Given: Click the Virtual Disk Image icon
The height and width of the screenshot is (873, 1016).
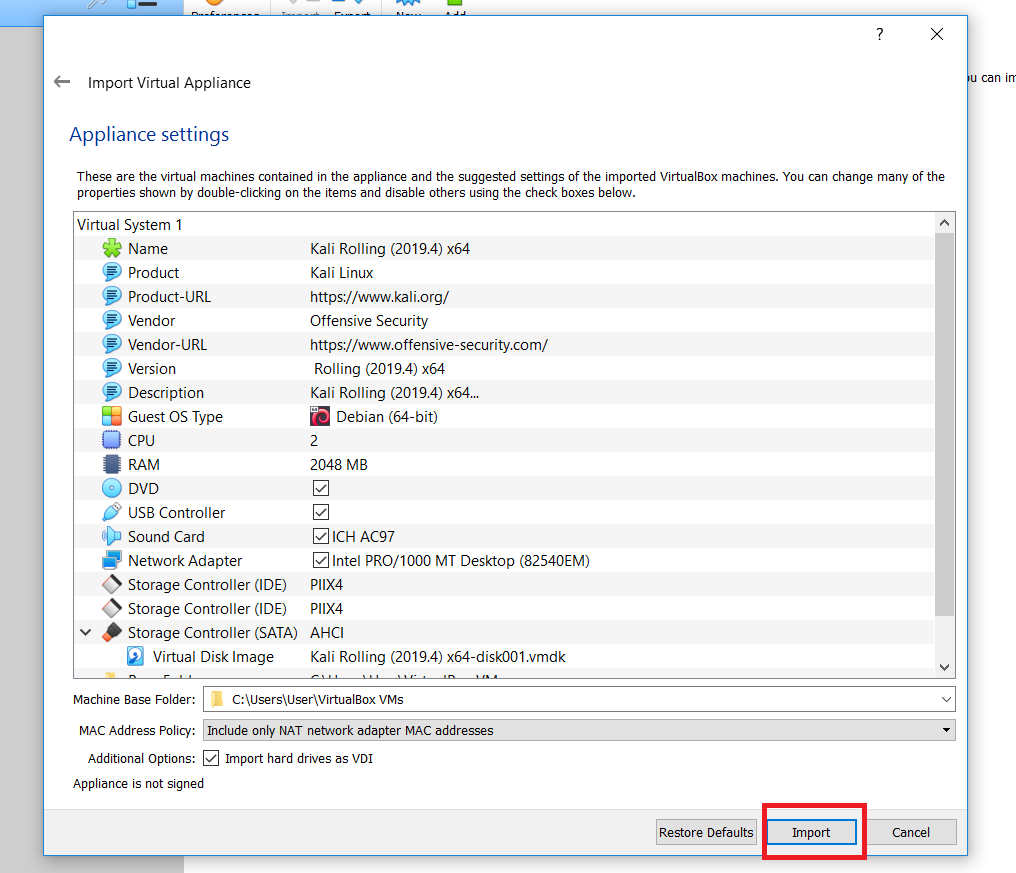Looking at the screenshot, I should pos(136,657).
